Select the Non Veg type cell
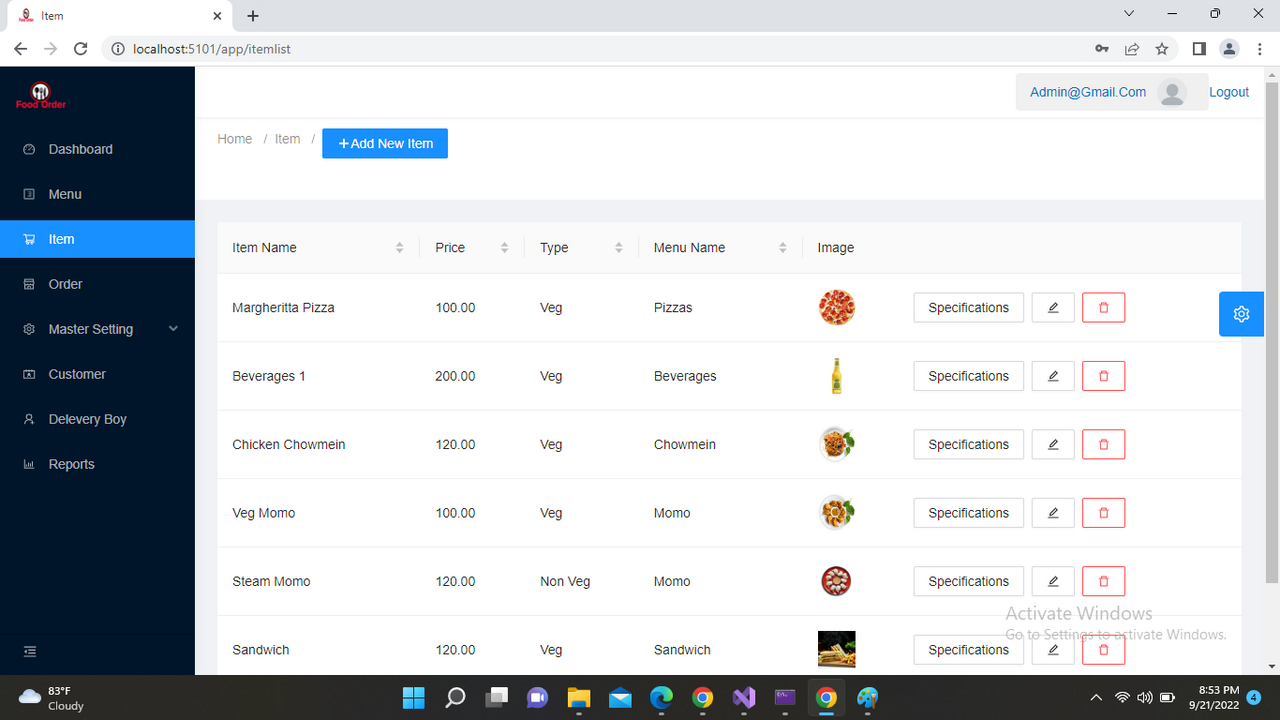 [565, 581]
